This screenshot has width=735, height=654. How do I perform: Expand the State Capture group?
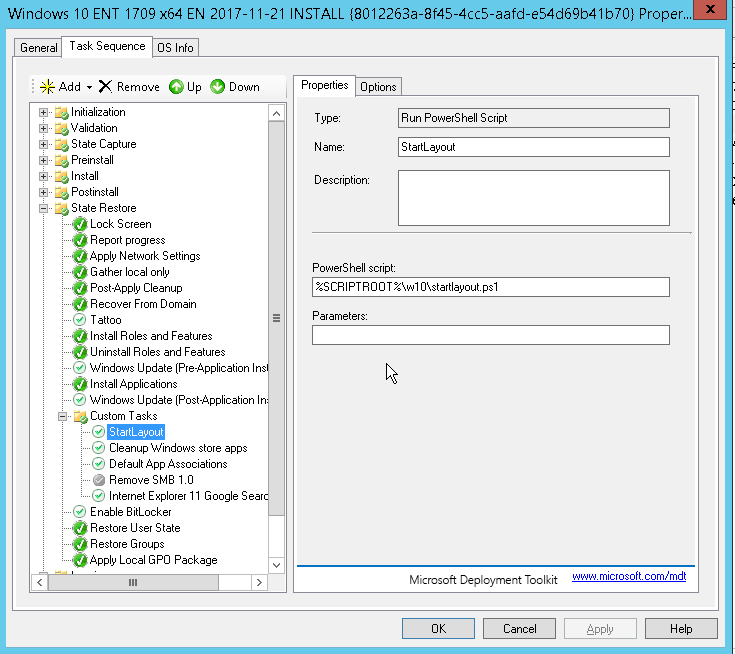click(43, 144)
